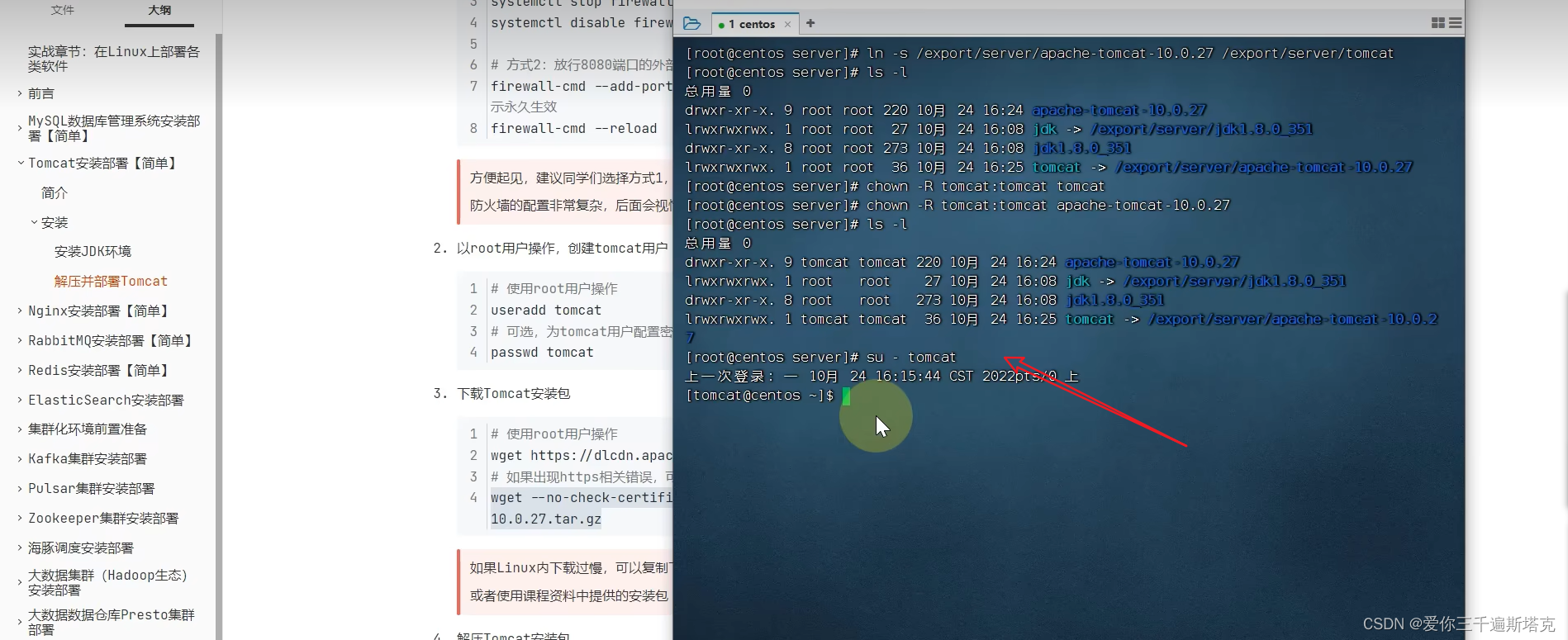Click first 'chown -R tomcat:tomcat tomcat' command
The width and height of the screenshot is (1568, 640).
click(x=986, y=186)
